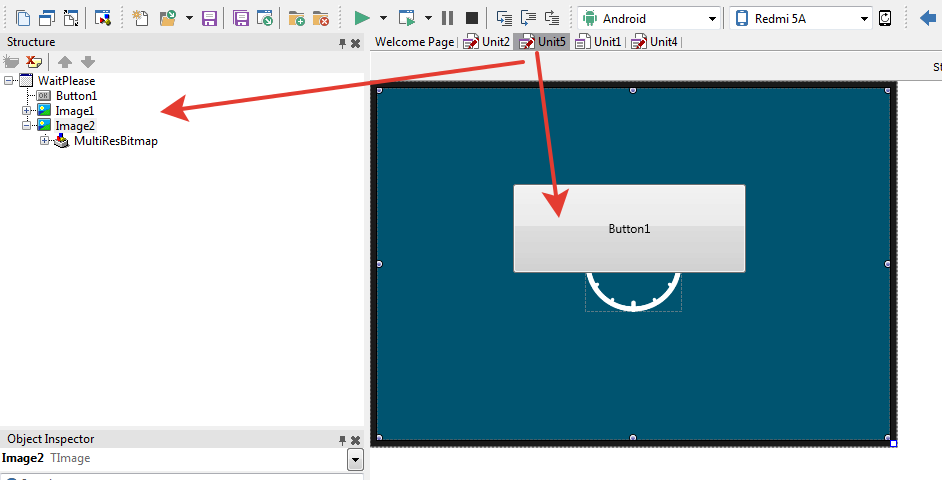Select Button1 in the Structure tree

(76, 96)
